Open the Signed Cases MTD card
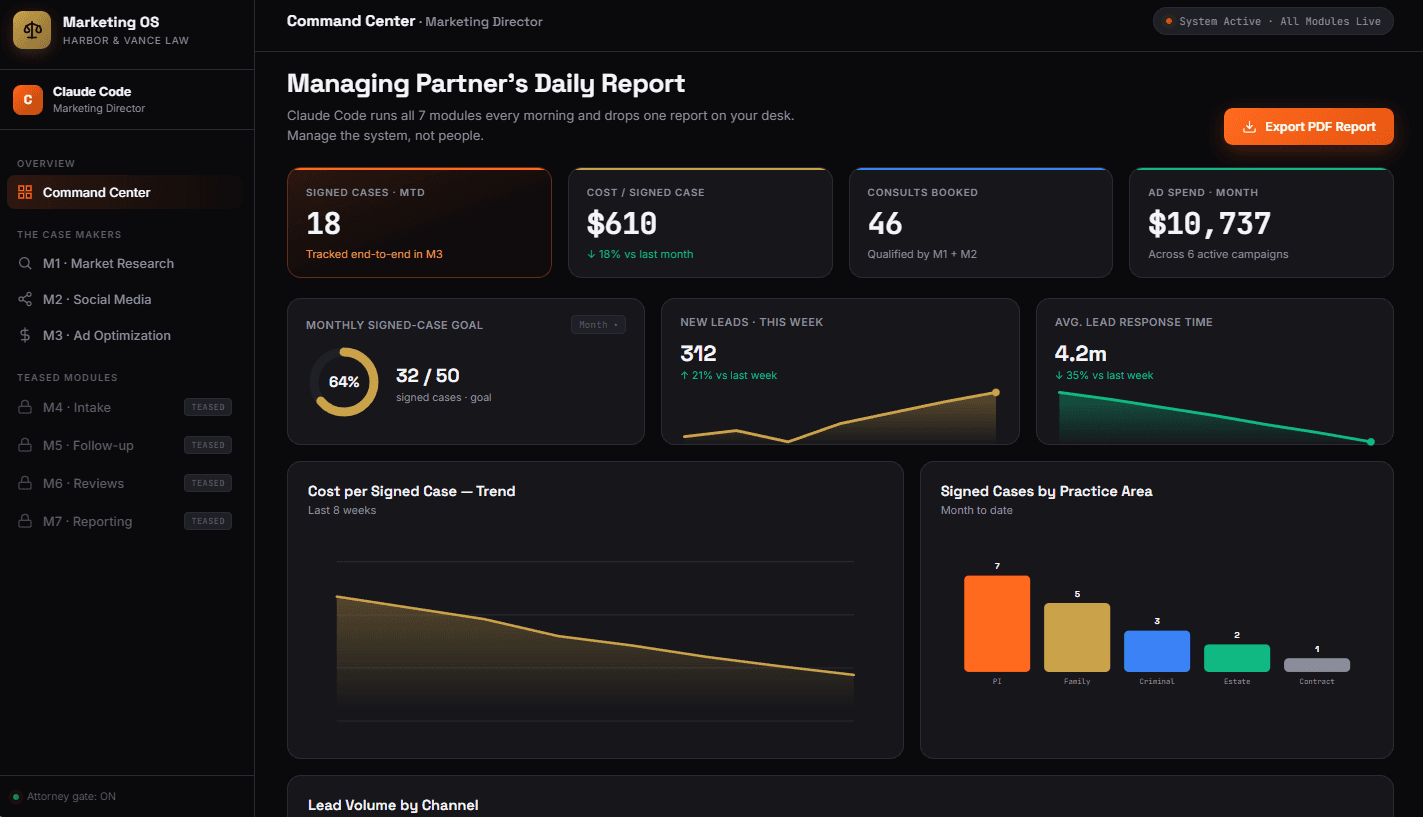Viewport: 1423px width, 817px height. [x=419, y=223]
